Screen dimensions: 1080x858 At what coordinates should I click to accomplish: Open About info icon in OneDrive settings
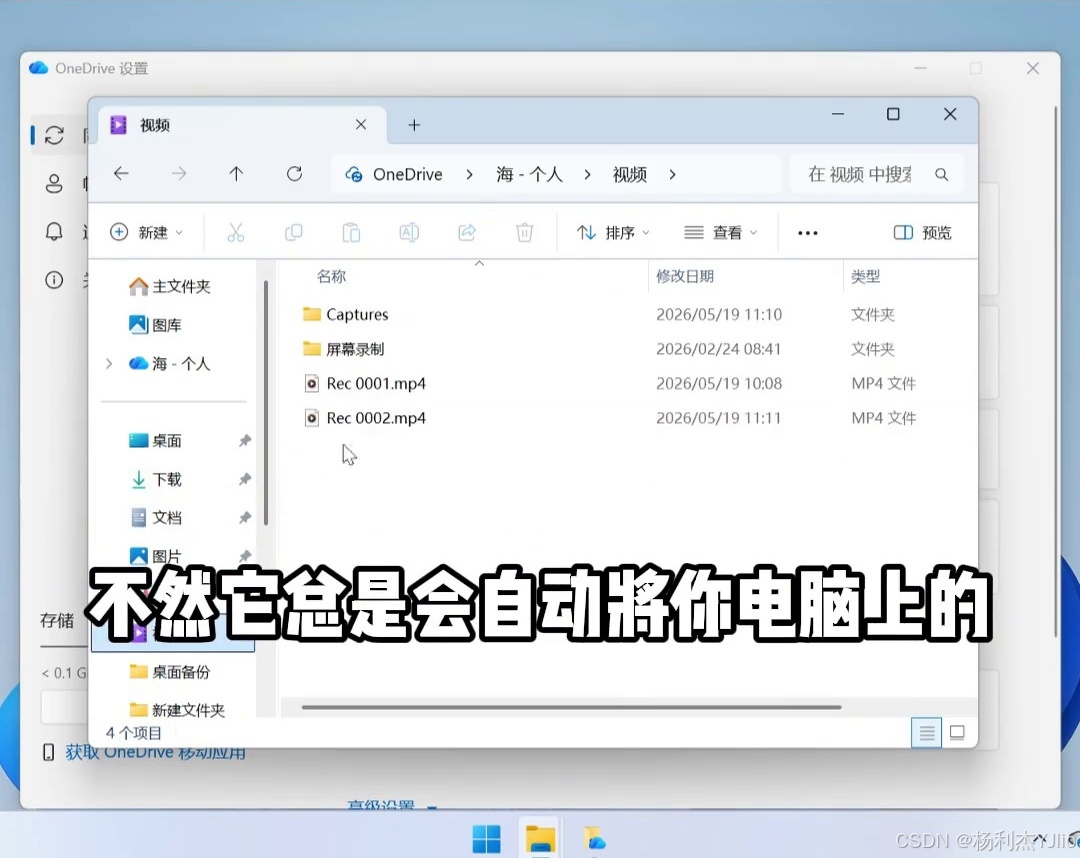(x=54, y=280)
